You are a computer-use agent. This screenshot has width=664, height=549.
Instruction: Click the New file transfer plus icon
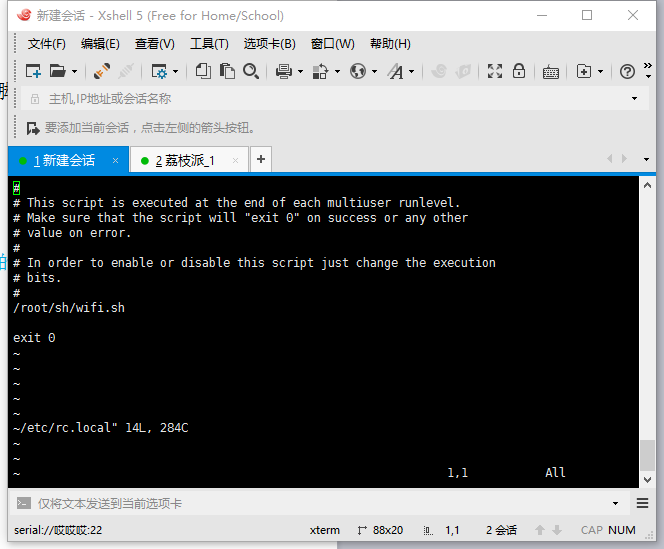584,71
